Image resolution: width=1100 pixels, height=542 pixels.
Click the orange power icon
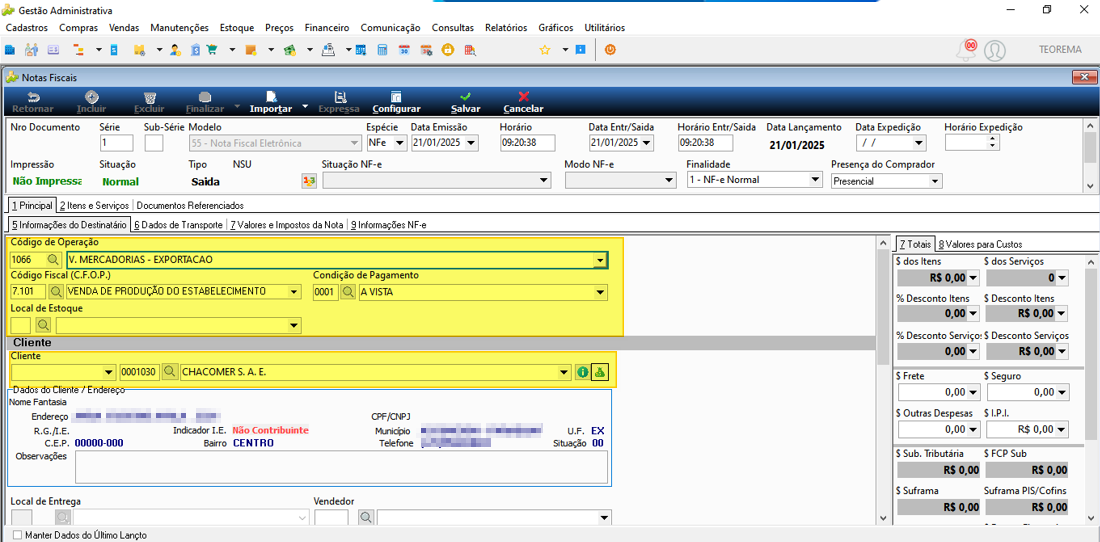click(x=610, y=50)
